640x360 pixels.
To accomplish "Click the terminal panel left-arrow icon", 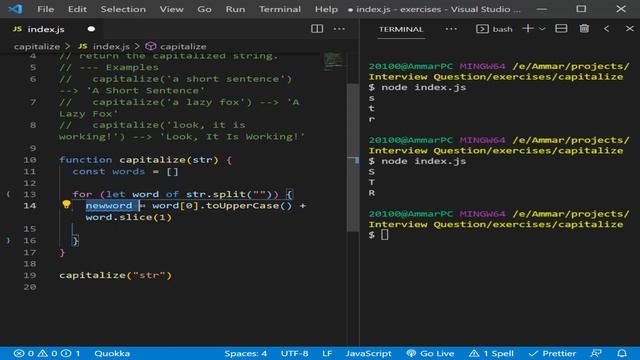I will click(607, 29).
